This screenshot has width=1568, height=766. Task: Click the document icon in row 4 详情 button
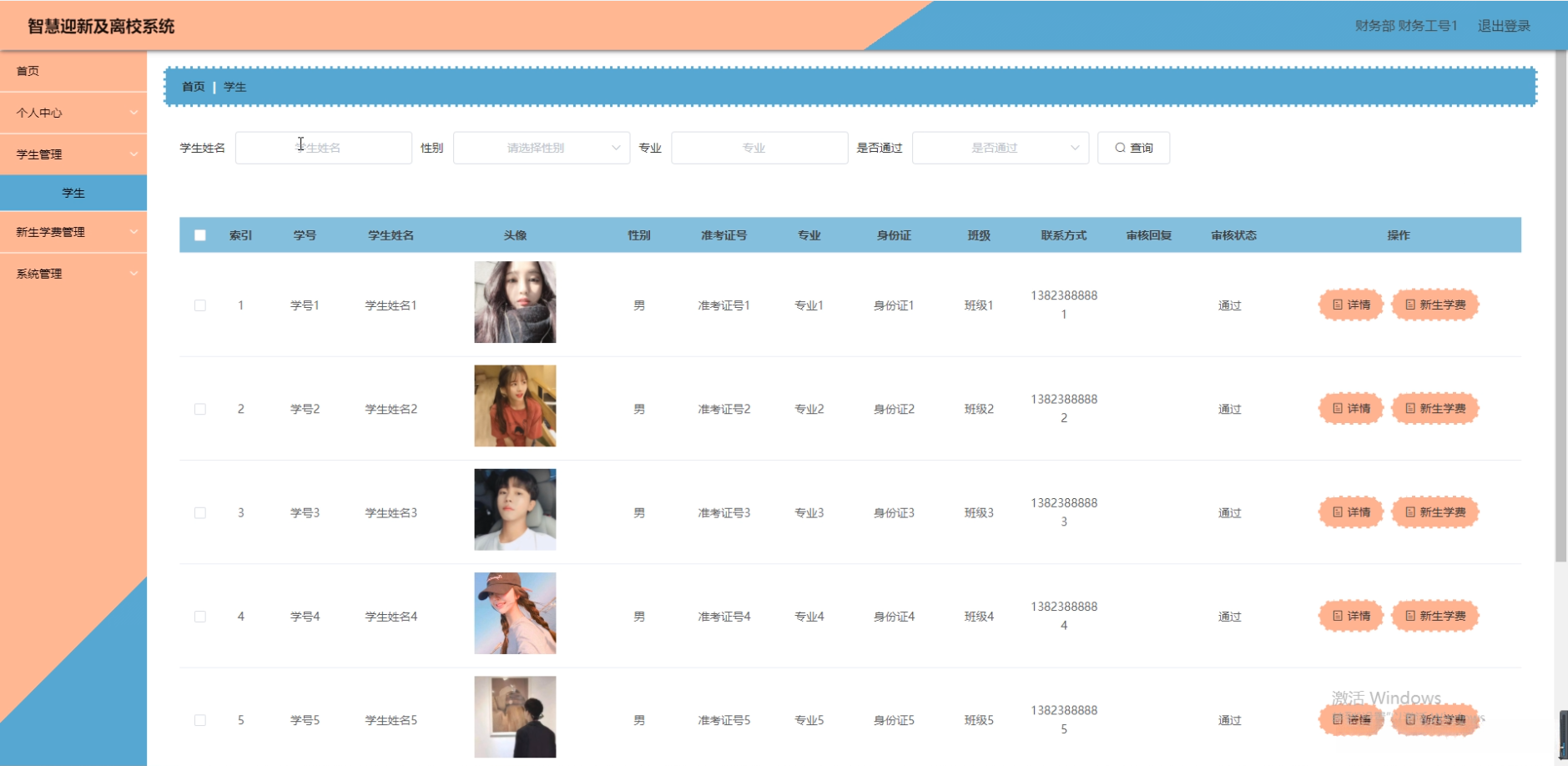[x=1338, y=616]
